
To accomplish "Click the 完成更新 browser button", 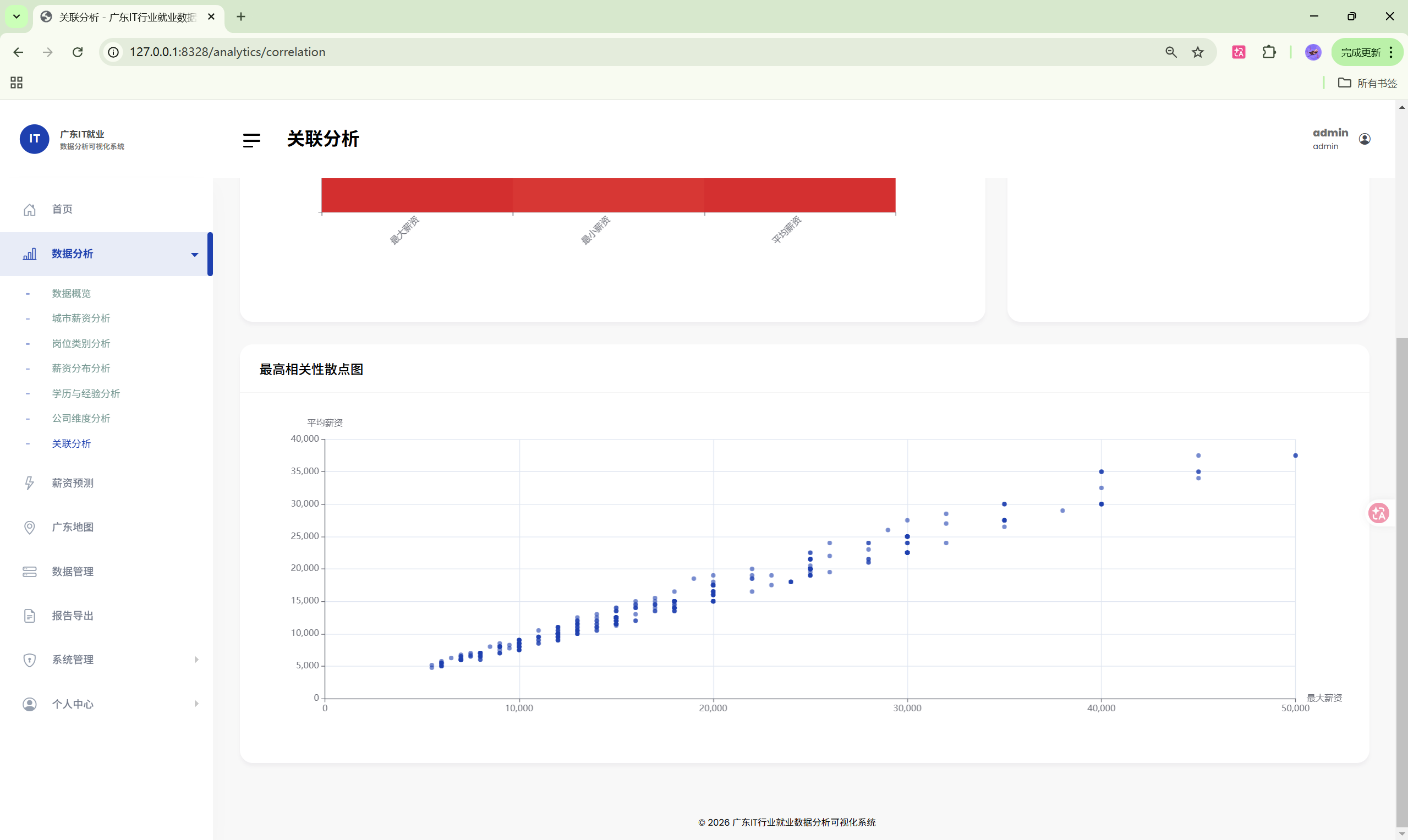I will tap(1361, 52).
